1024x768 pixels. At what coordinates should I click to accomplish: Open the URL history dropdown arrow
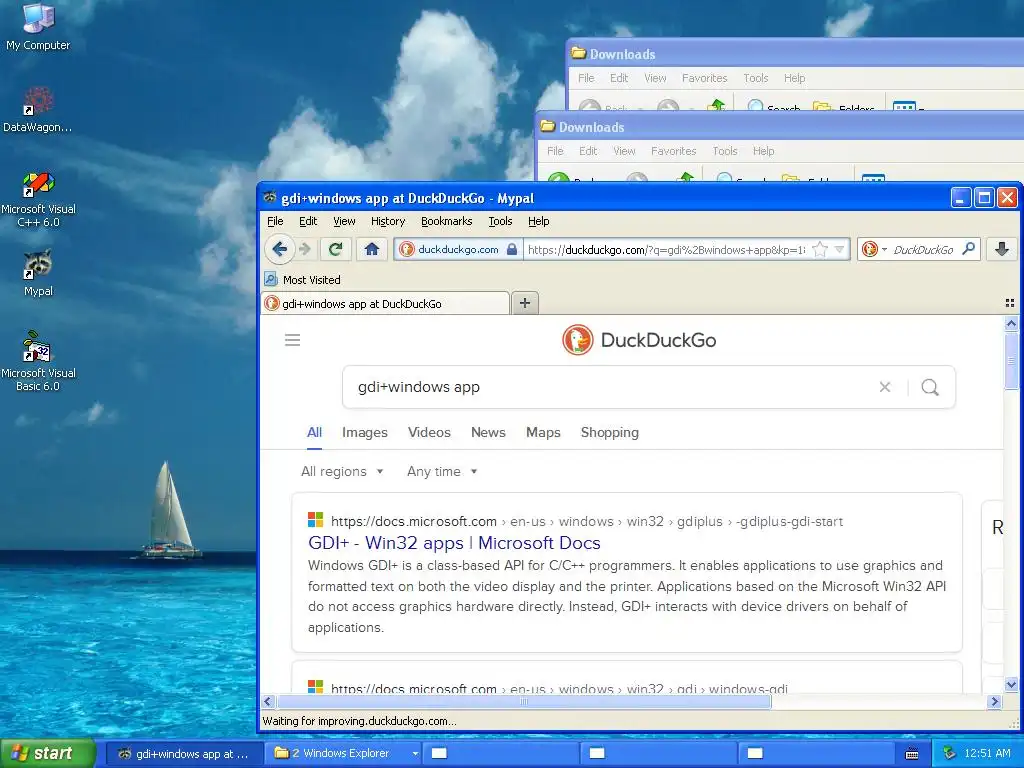[840, 249]
